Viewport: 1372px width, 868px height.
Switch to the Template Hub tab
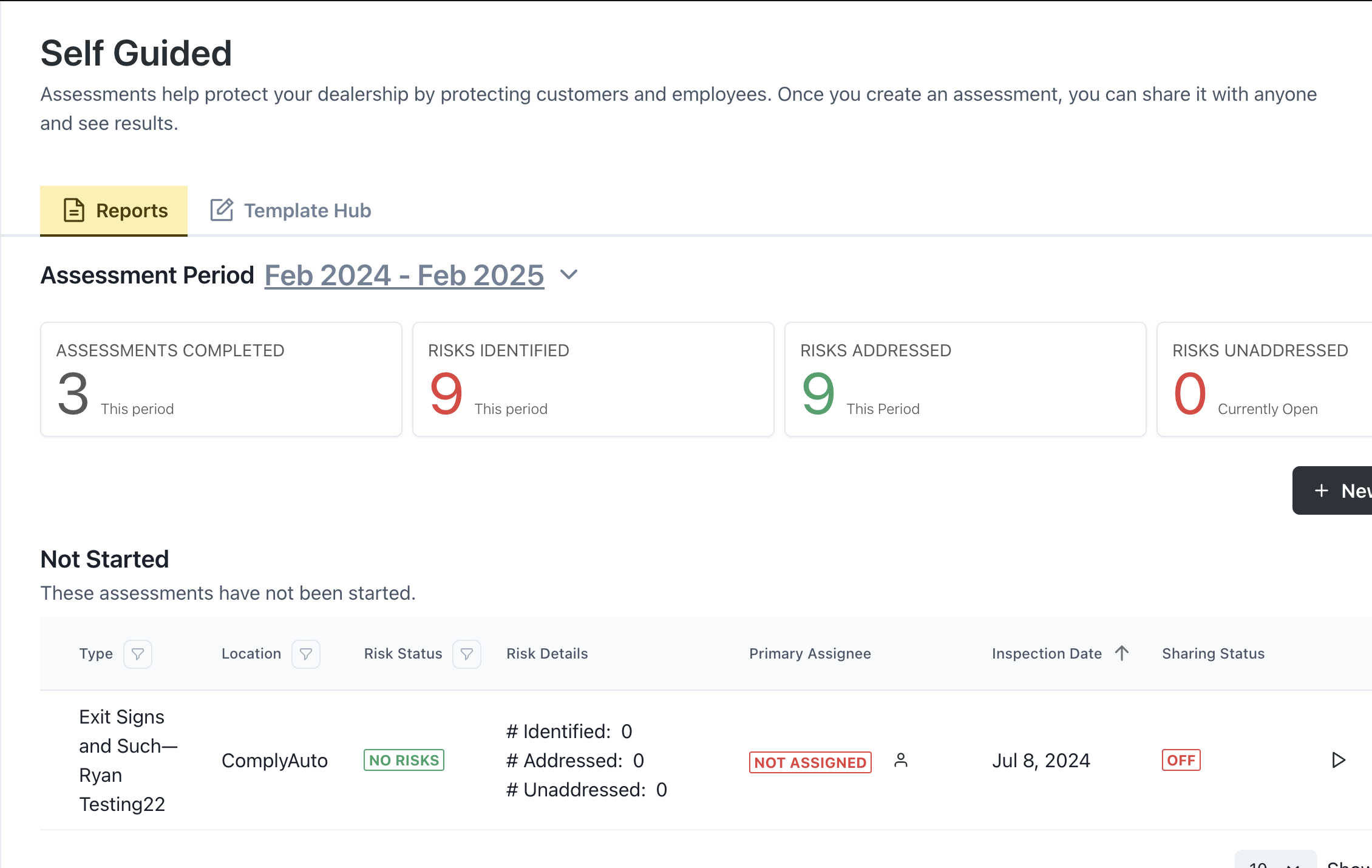(291, 210)
